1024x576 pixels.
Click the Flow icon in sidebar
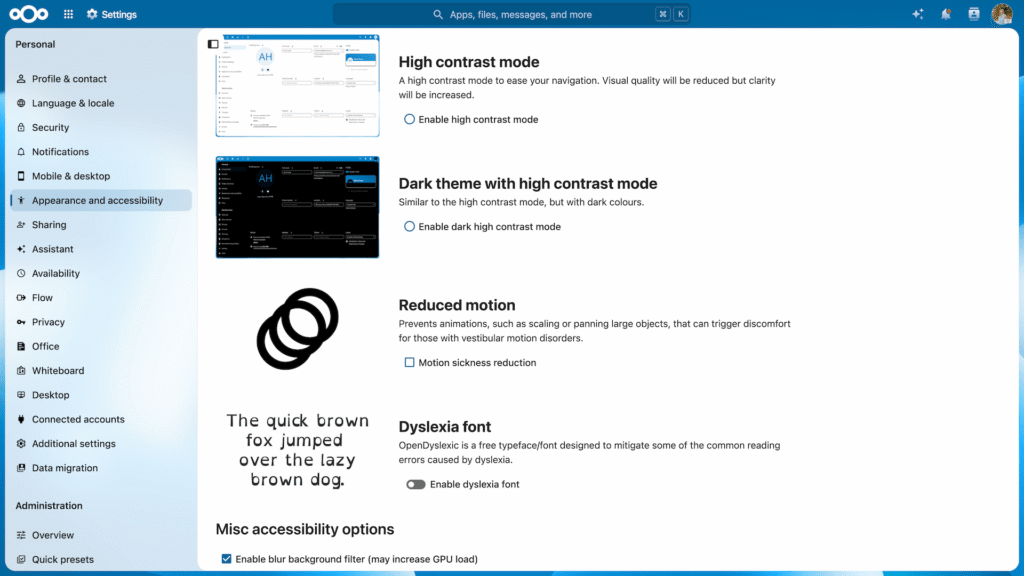click(21, 298)
